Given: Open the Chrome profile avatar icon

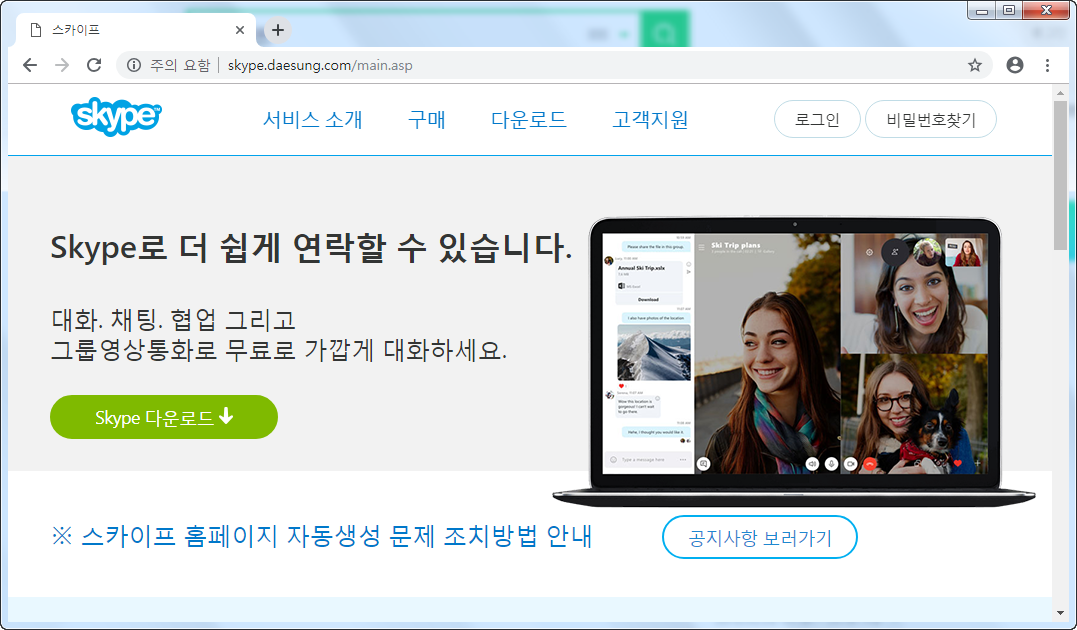Looking at the screenshot, I should point(1014,65).
